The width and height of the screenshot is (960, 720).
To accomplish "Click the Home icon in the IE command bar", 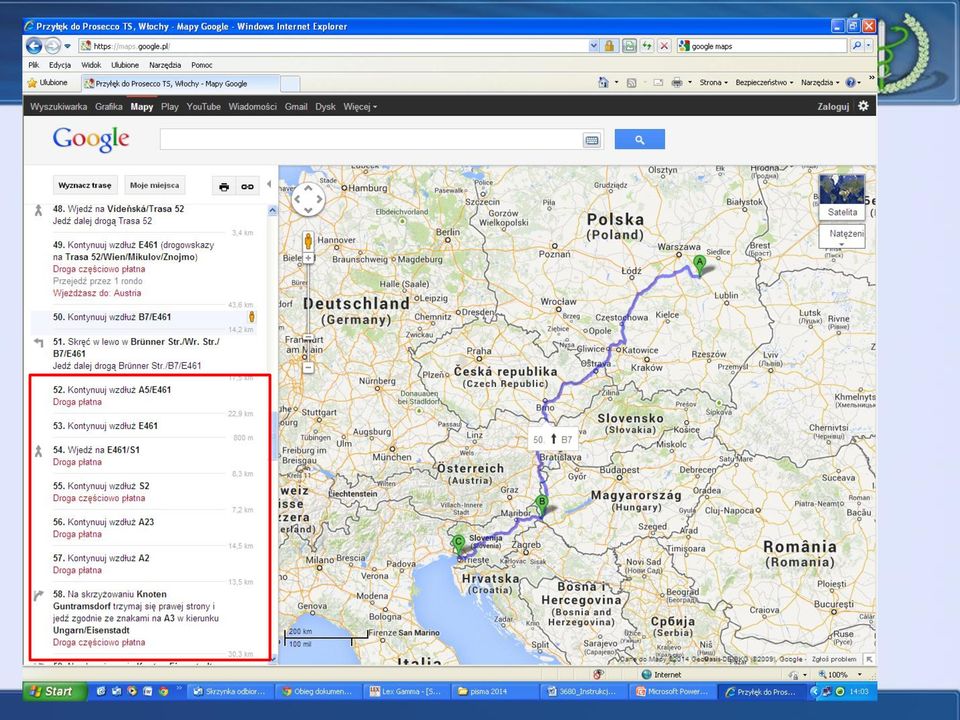I will point(603,83).
